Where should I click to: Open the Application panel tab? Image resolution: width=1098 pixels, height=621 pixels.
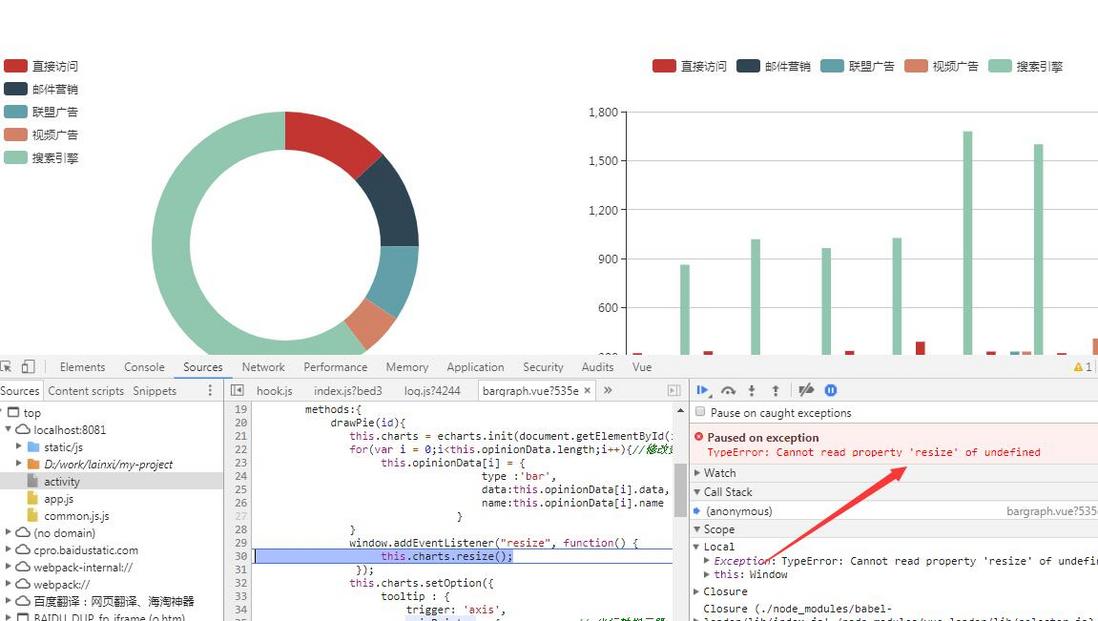tap(475, 367)
